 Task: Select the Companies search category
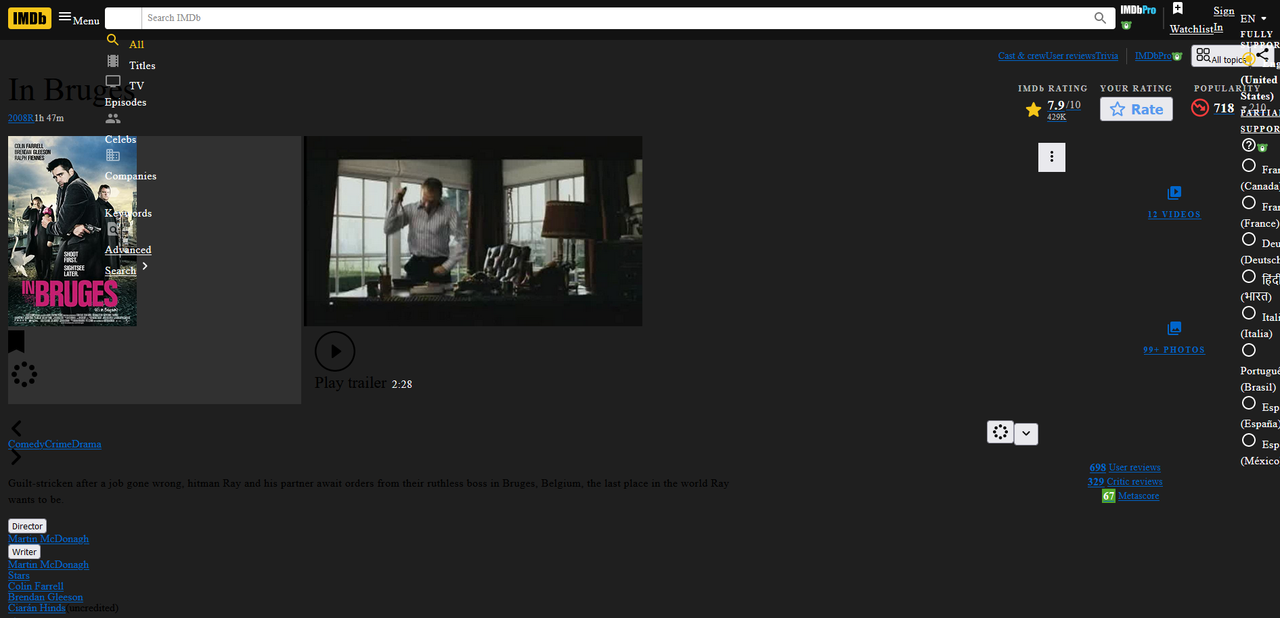[x=131, y=176]
